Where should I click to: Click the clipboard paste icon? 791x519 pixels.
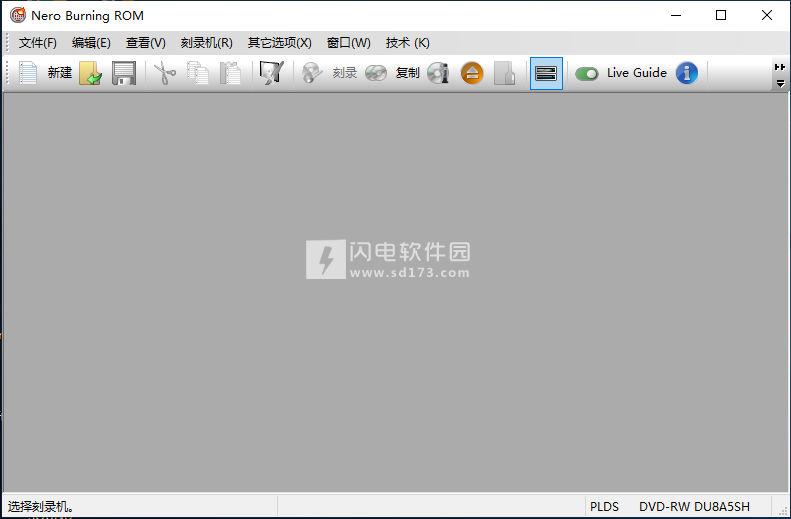pyautogui.click(x=230, y=73)
